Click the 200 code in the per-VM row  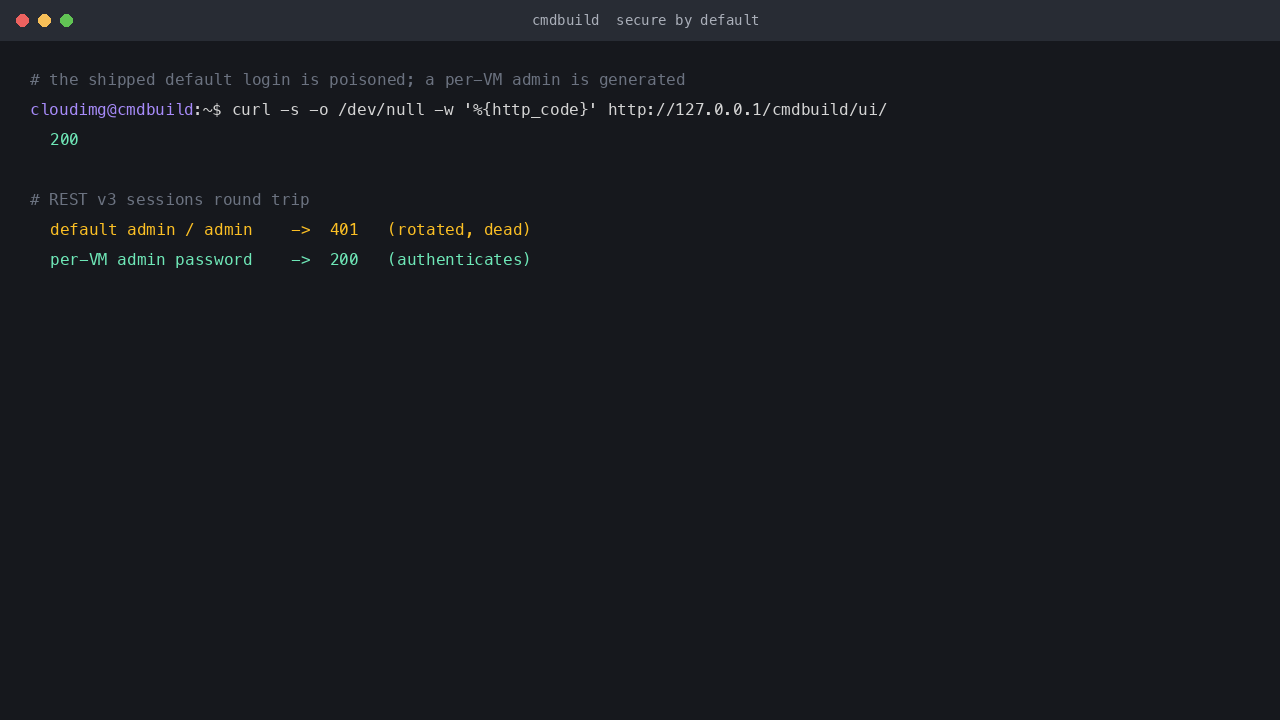pos(344,260)
